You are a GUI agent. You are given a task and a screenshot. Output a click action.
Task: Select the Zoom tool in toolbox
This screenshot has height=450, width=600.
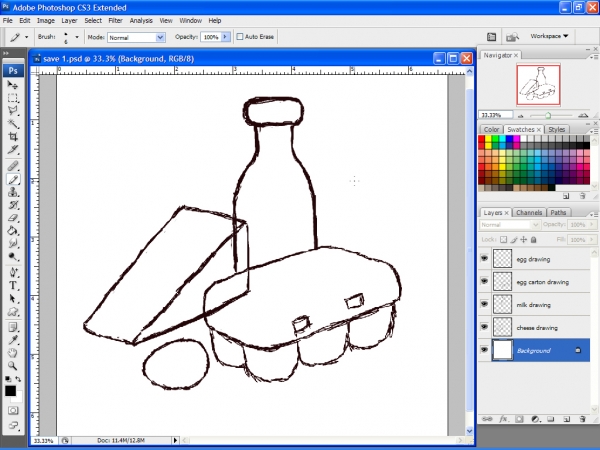point(13,366)
